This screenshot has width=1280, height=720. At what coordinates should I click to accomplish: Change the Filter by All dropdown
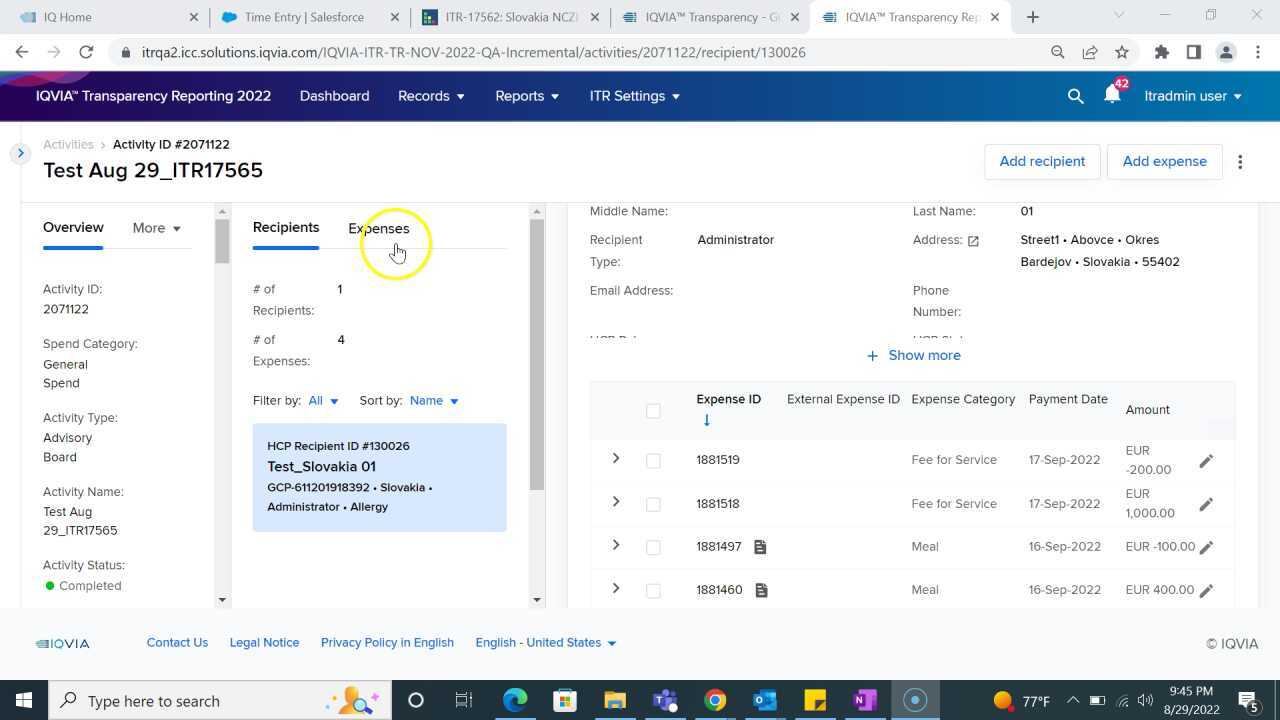click(x=323, y=401)
